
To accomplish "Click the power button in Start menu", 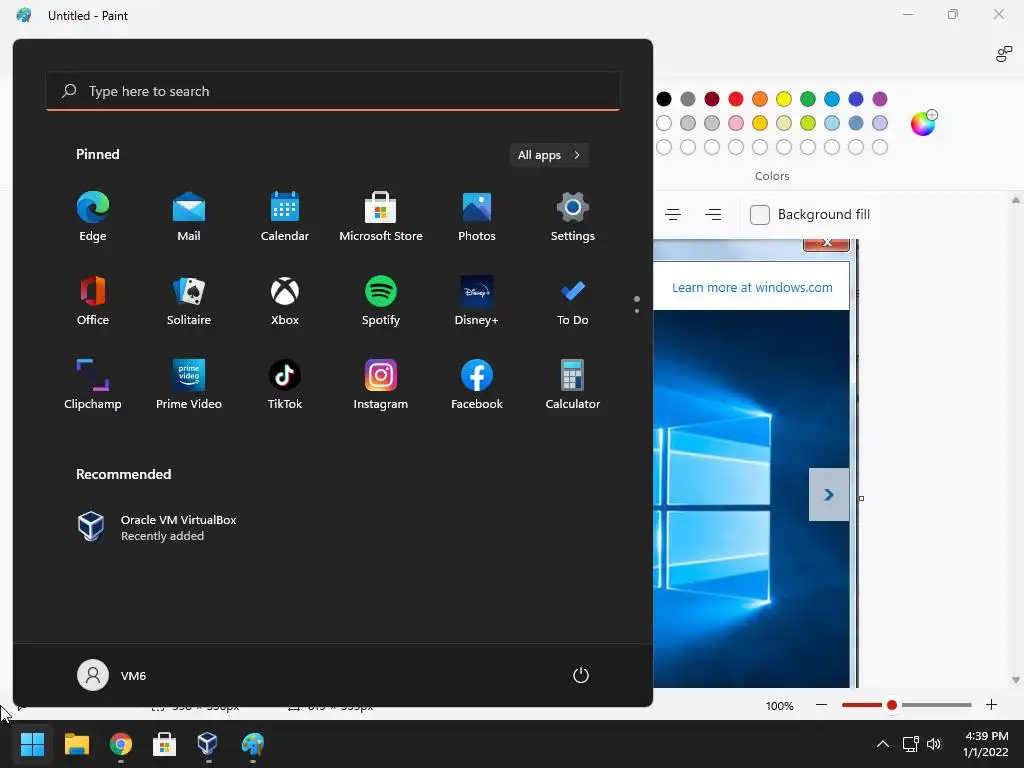I will pos(581,675).
